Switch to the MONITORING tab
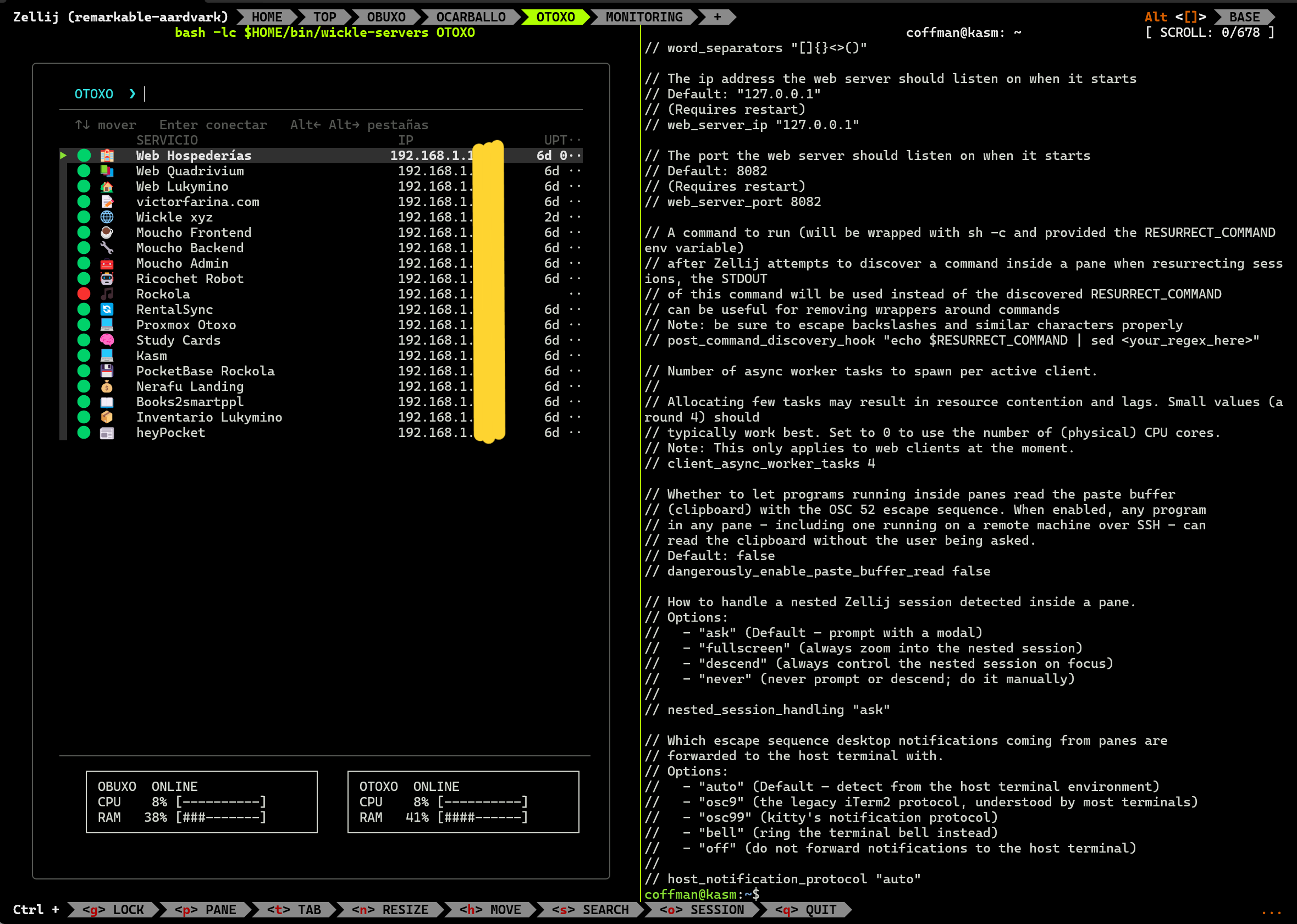 pyautogui.click(x=644, y=17)
